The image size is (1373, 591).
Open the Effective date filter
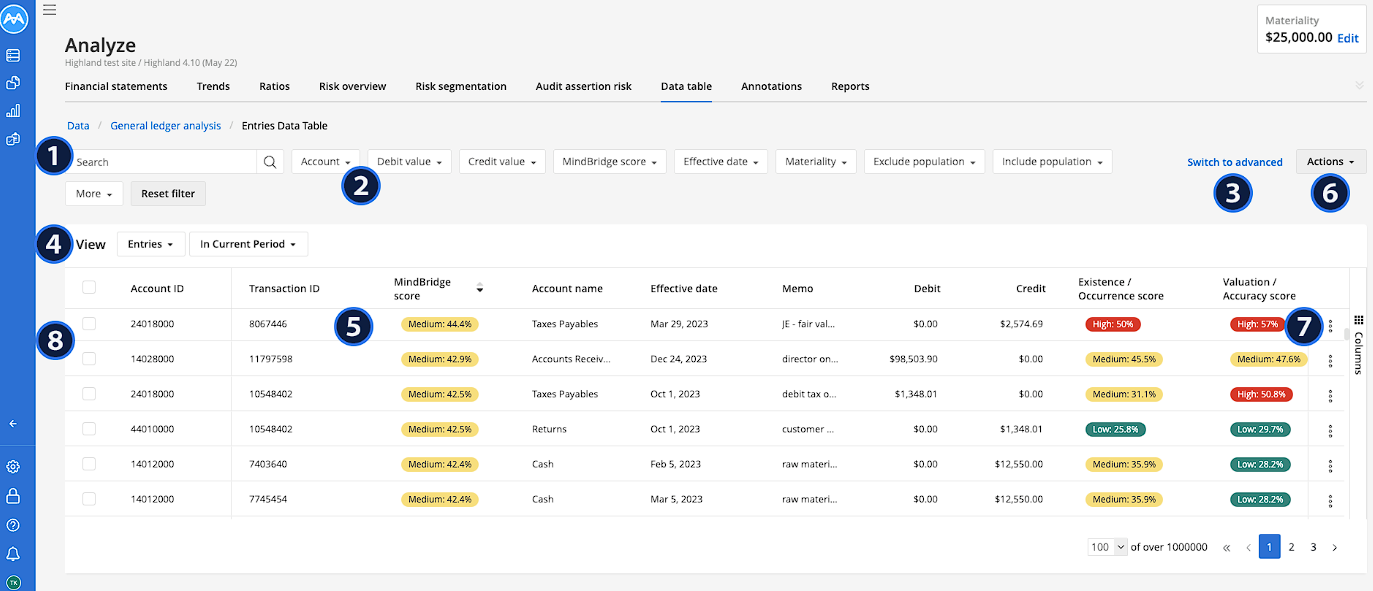point(721,162)
